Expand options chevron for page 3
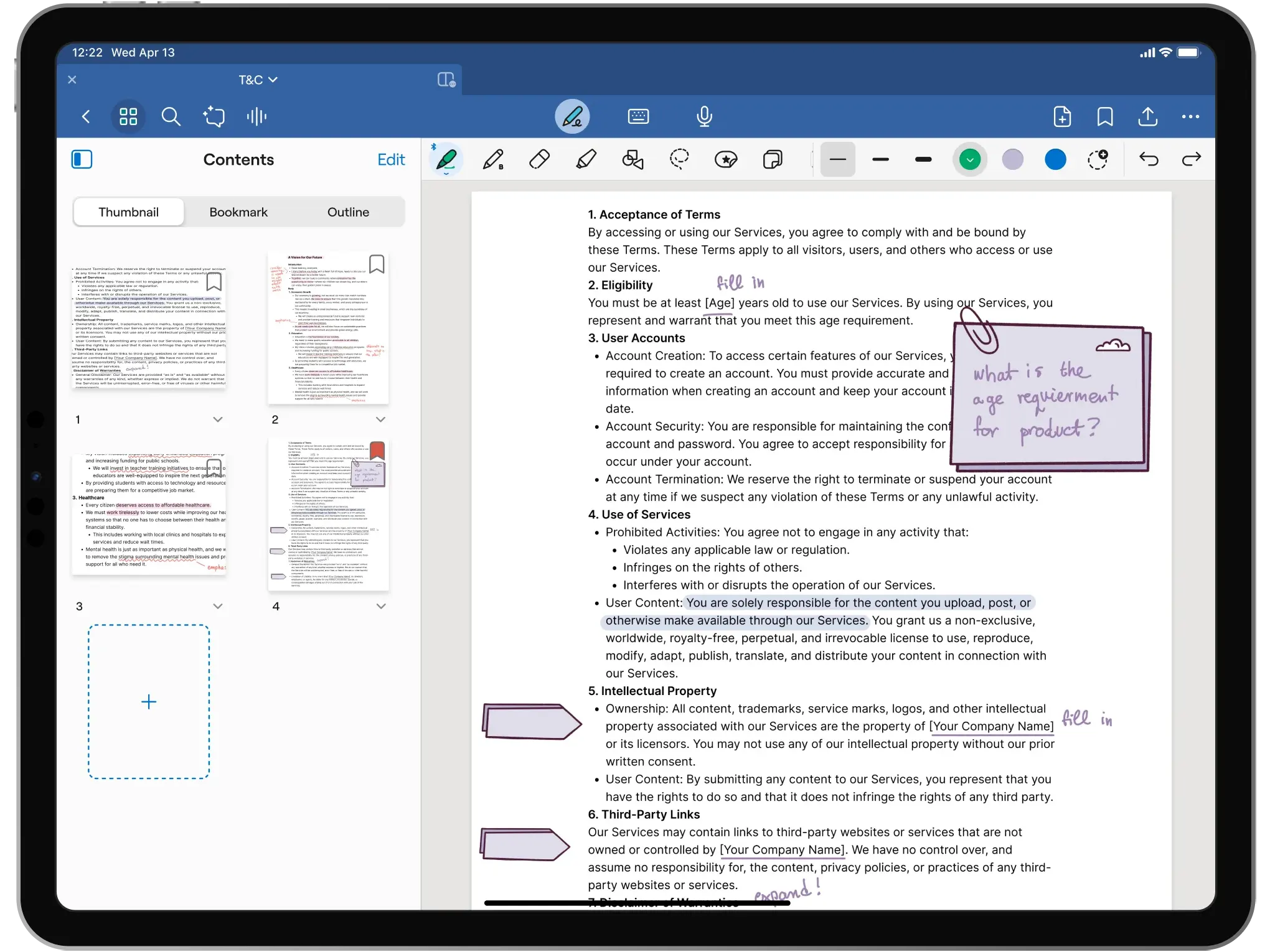 218,606
